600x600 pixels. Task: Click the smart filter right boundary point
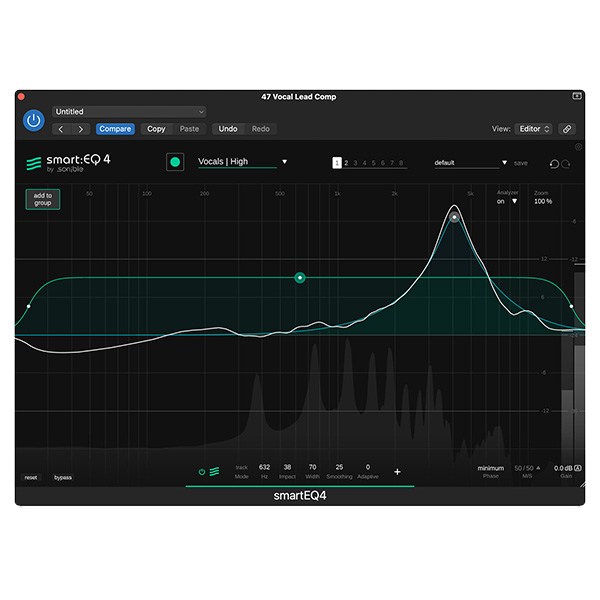pyautogui.click(x=571, y=306)
